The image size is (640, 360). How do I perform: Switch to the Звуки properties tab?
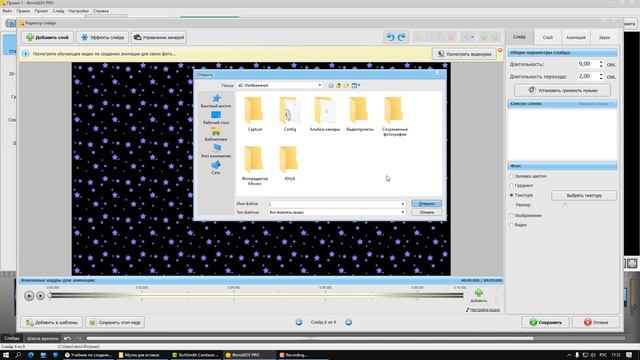[x=604, y=38]
